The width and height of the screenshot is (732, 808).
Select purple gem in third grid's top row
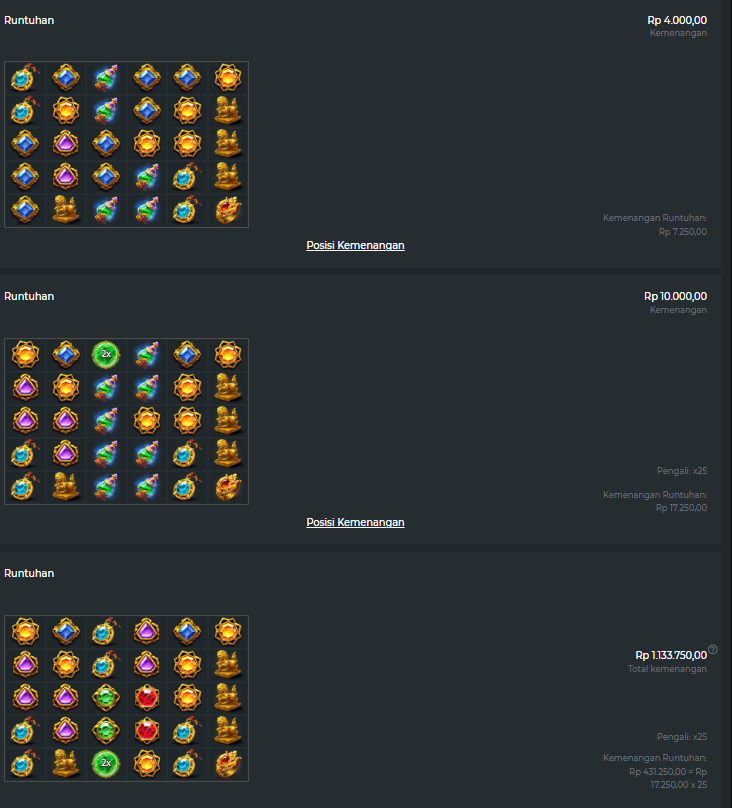coord(147,631)
